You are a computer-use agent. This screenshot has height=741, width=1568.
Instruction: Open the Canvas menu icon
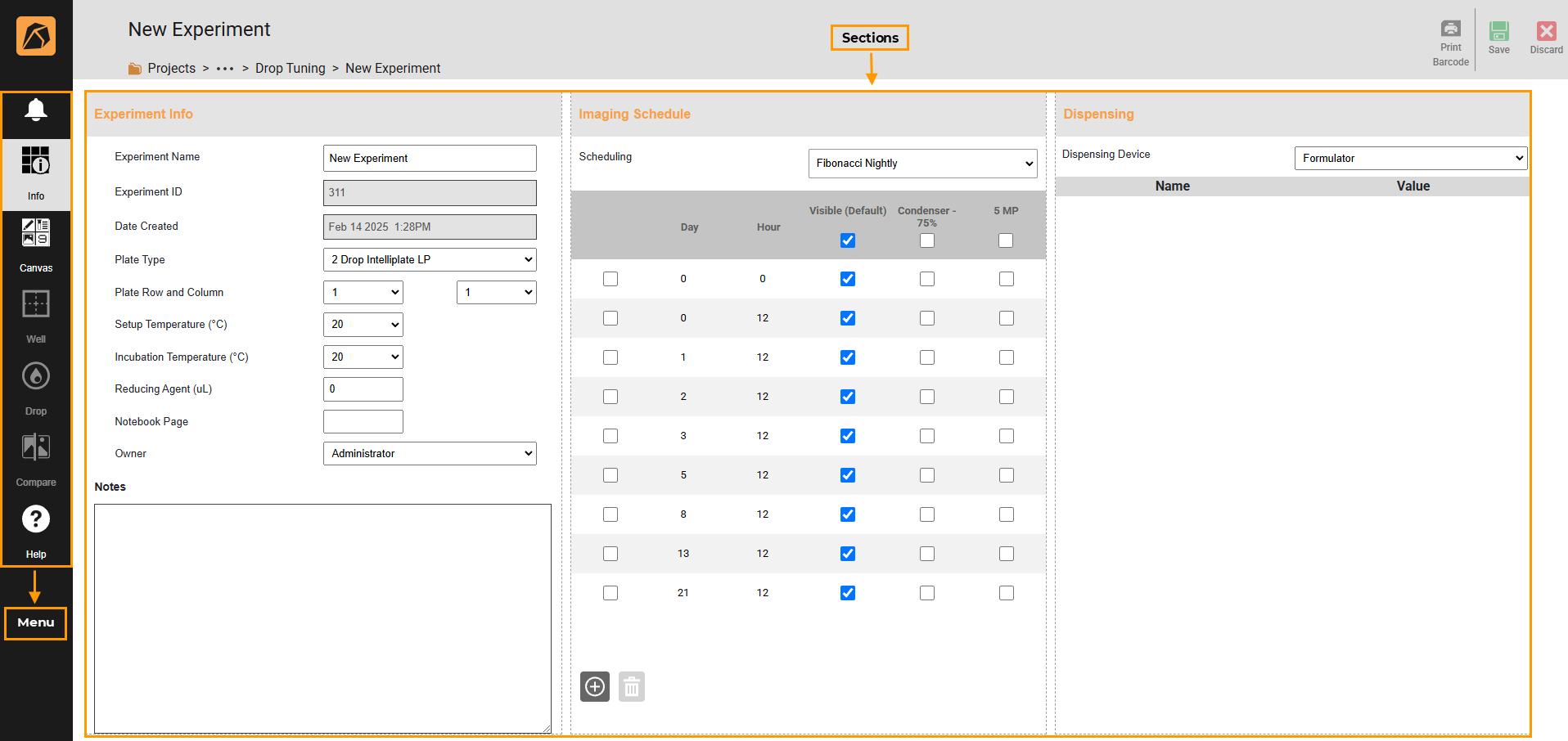(x=35, y=233)
